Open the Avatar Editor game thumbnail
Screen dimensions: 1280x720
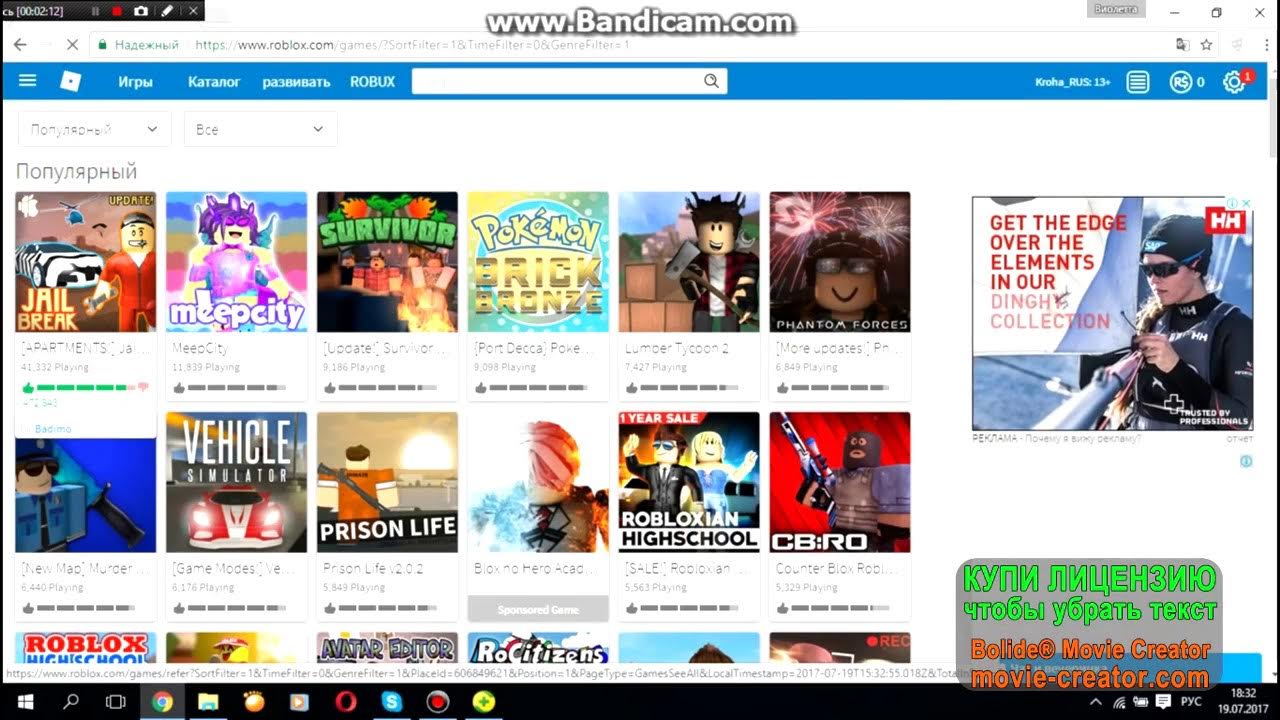pos(387,649)
